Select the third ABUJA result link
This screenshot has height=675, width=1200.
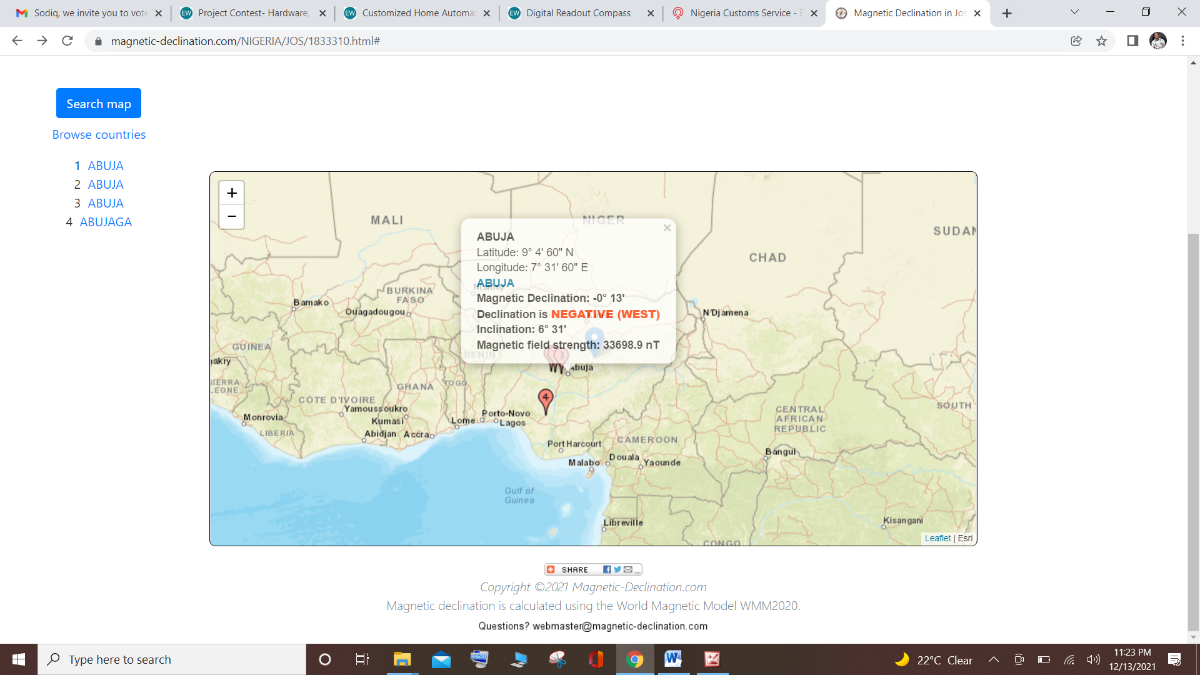[x=106, y=203]
